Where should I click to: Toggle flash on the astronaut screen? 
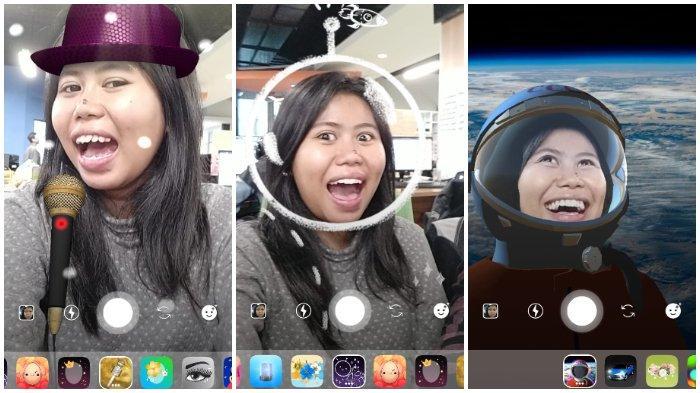(535, 311)
